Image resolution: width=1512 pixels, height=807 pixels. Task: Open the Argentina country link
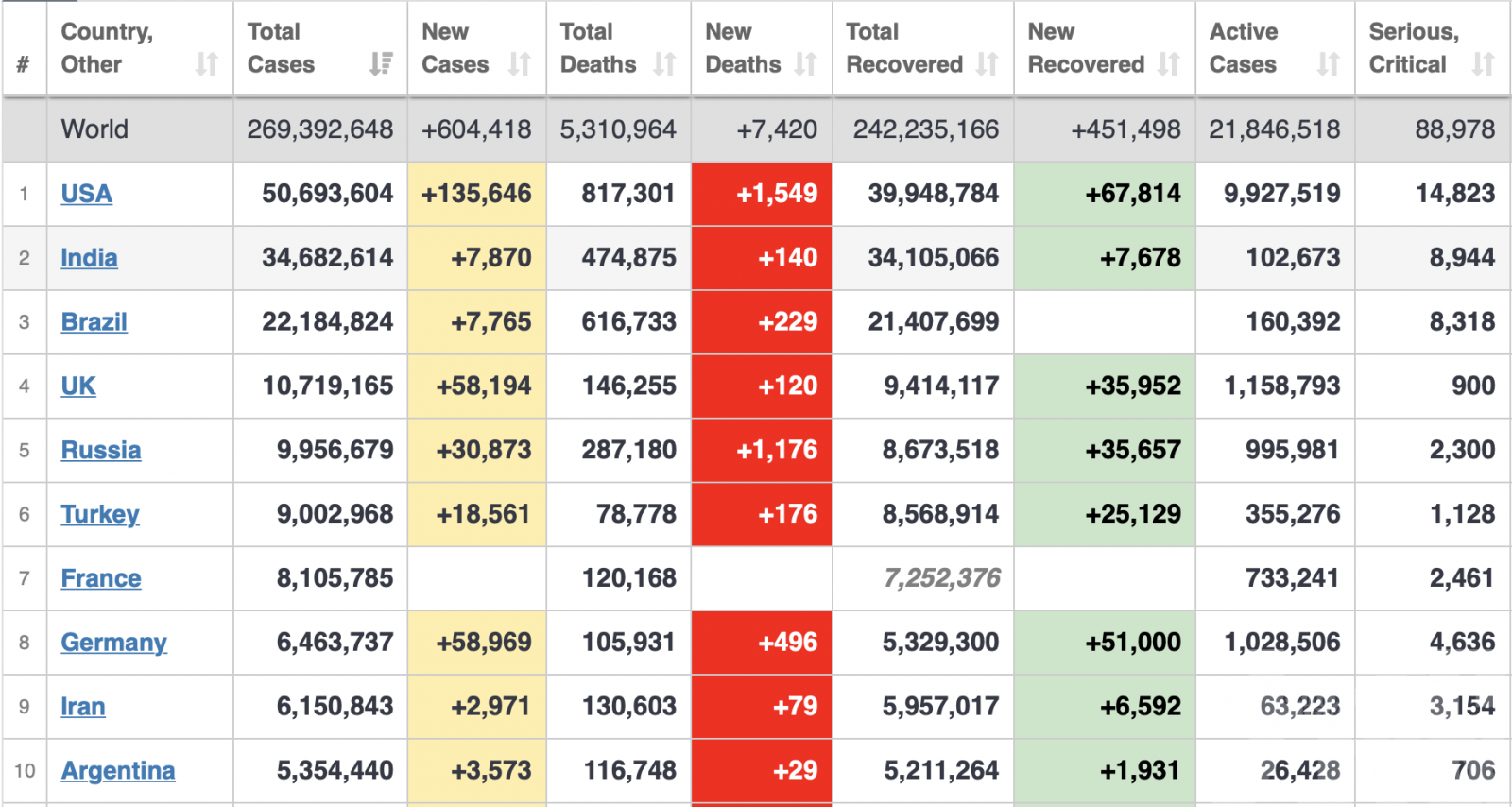tap(118, 771)
